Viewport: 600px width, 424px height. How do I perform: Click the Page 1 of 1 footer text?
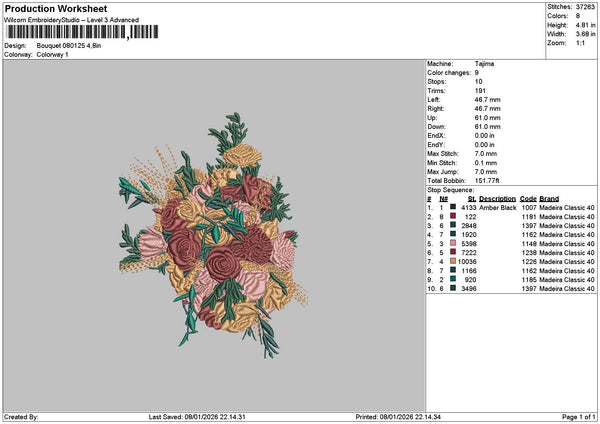coord(579,417)
